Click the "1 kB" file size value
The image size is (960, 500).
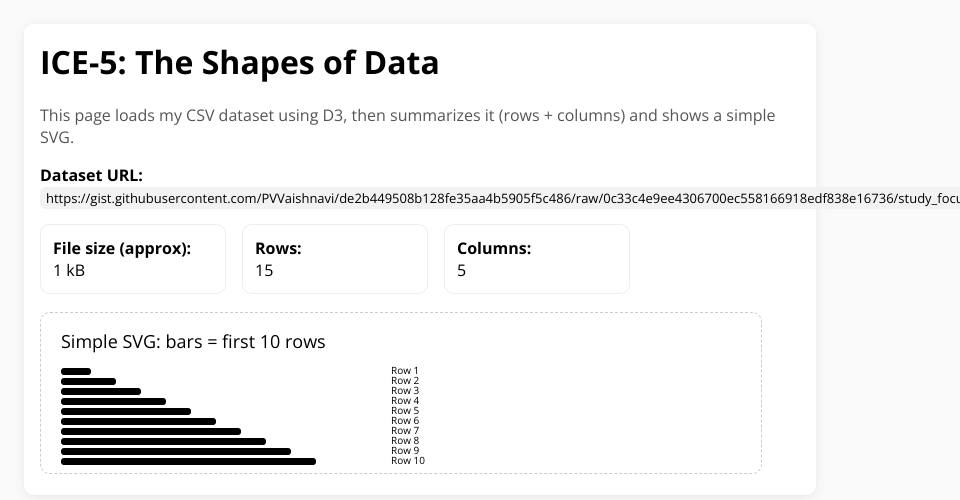69,270
